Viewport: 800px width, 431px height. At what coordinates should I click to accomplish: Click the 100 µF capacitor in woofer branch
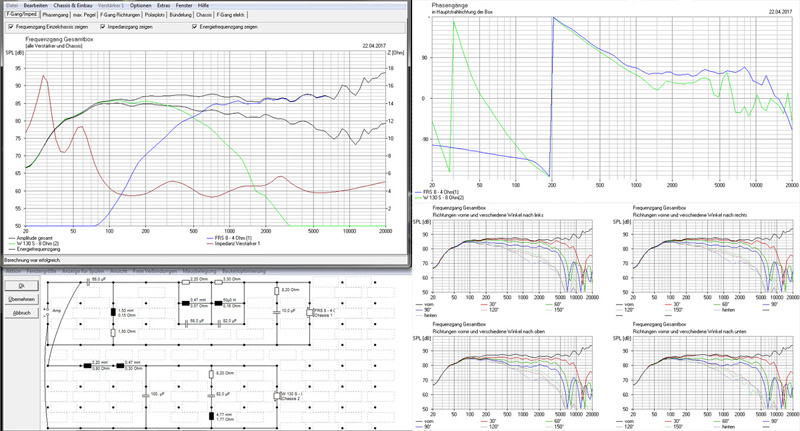[145, 394]
